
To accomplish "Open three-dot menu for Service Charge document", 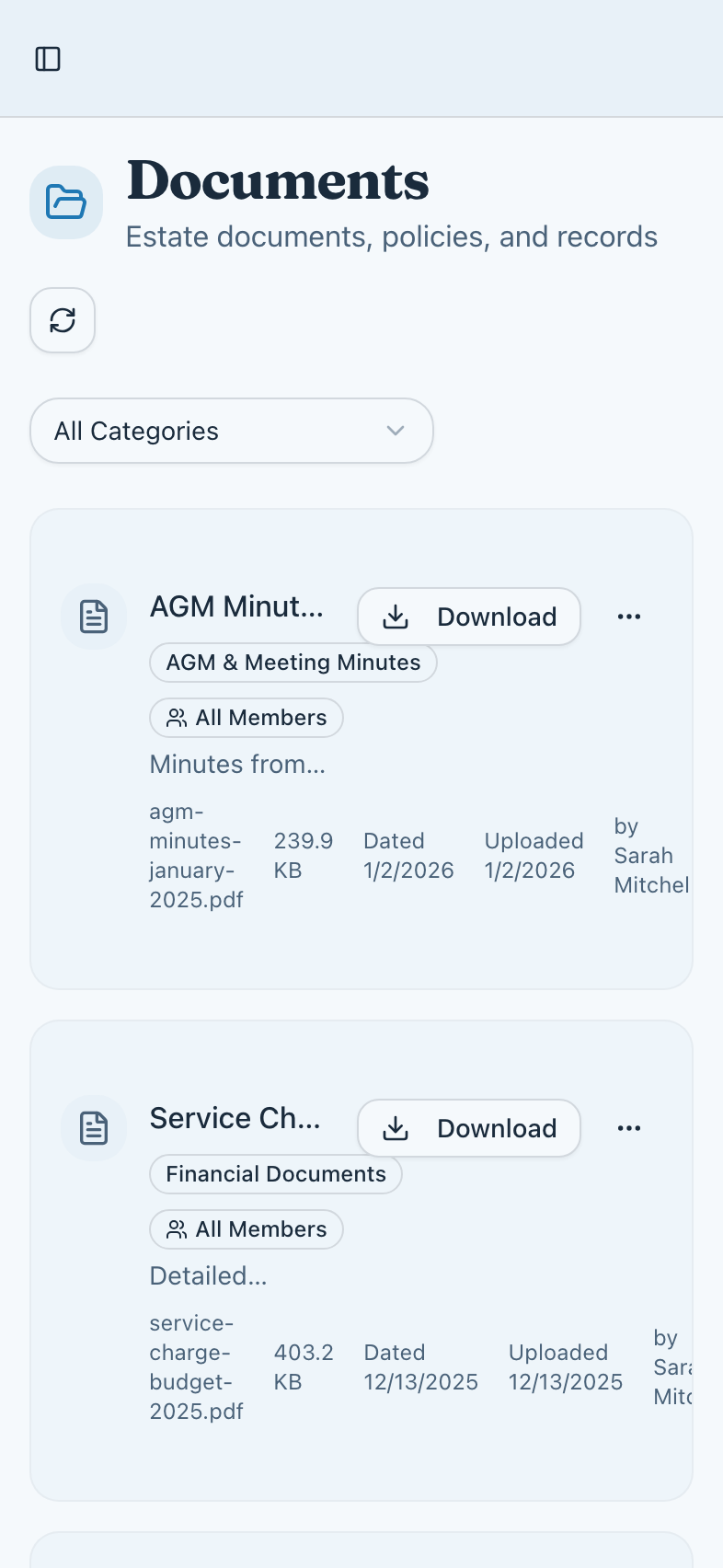I will (x=629, y=1128).
